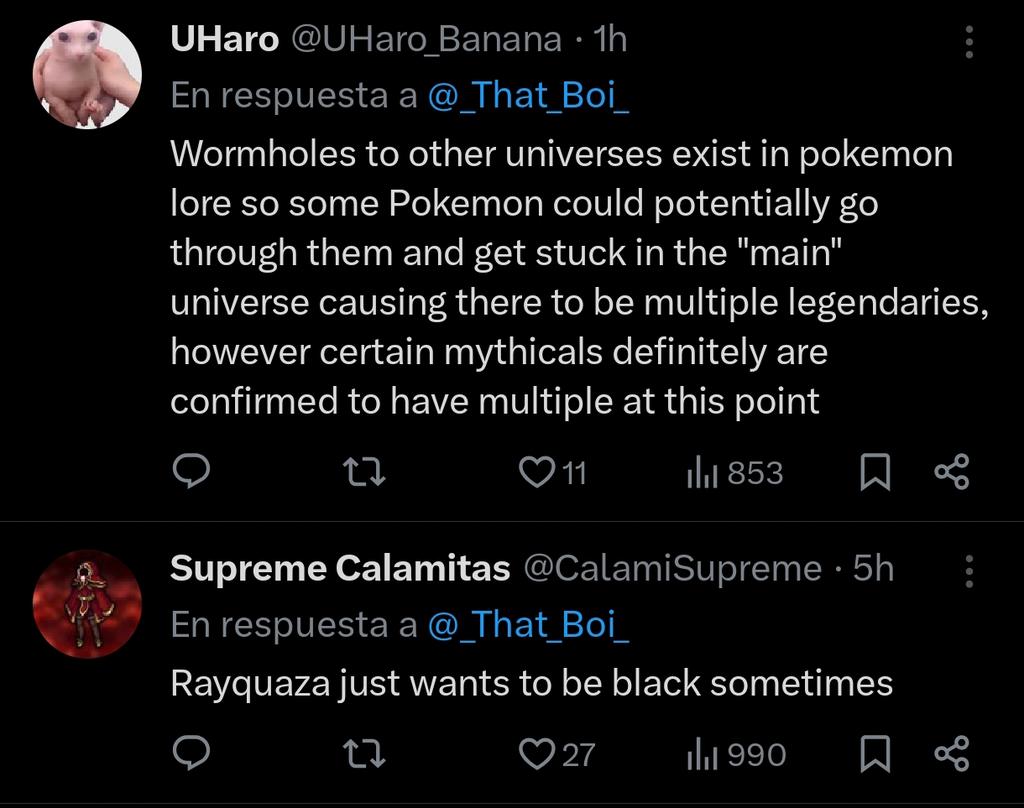
Task: Open Supreme Calamitas's red avatar
Action: [88, 604]
